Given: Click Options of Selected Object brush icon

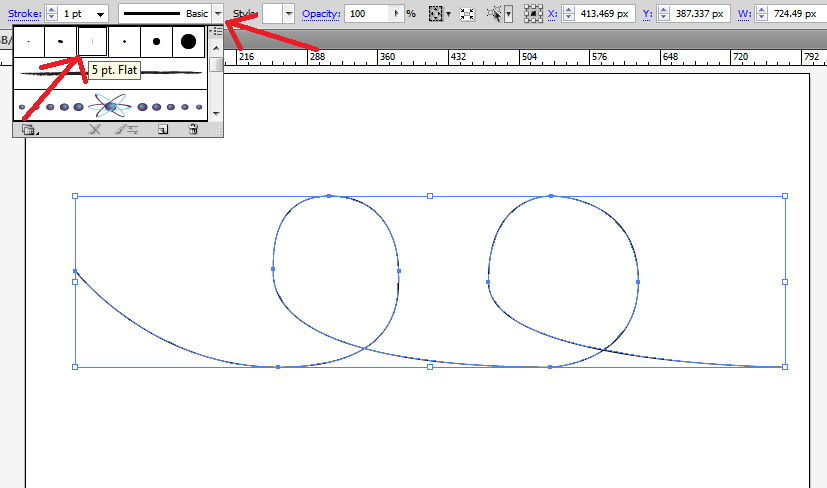Looking at the screenshot, I should tap(127, 129).
